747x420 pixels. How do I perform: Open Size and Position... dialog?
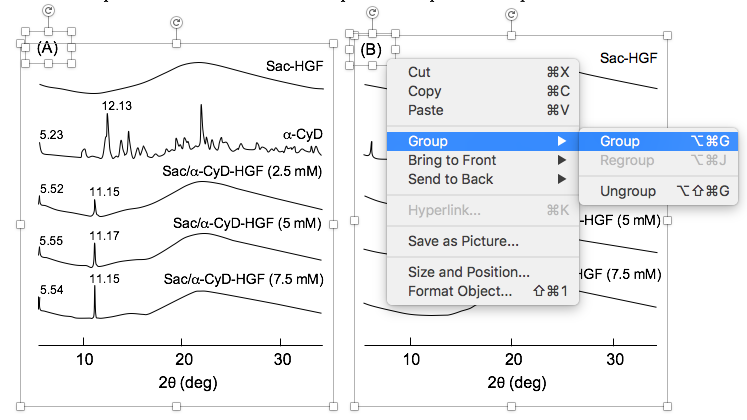click(483, 272)
